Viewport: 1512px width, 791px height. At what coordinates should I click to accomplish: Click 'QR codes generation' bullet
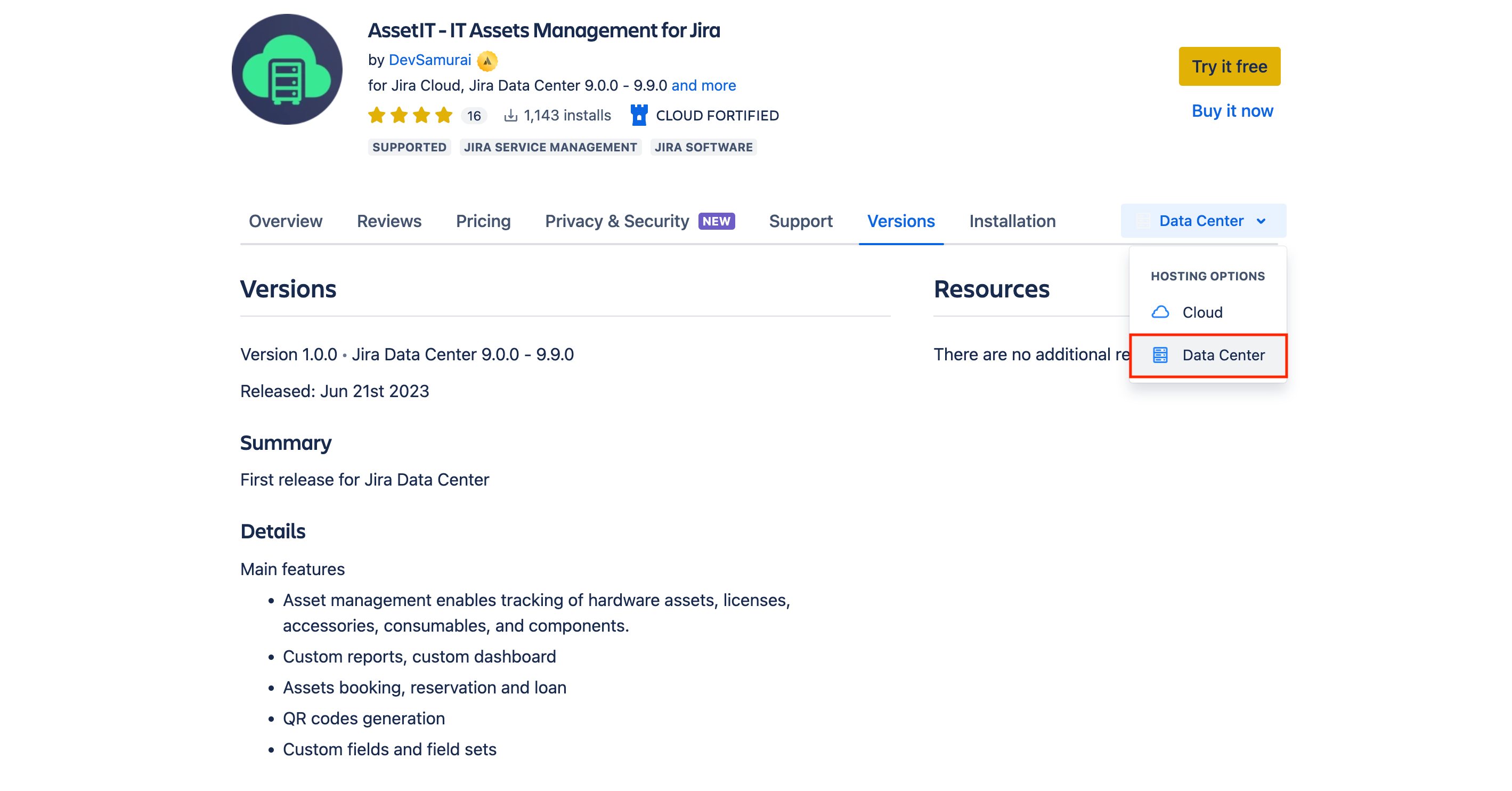[x=363, y=718]
